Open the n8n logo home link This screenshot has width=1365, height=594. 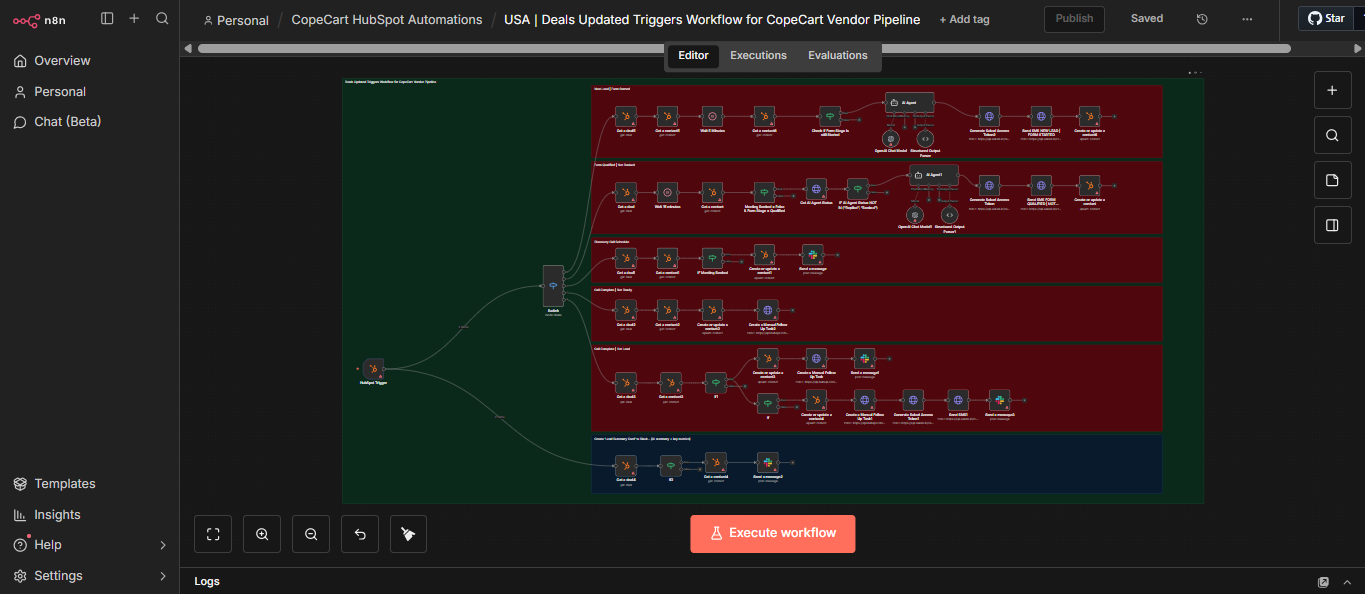click(x=39, y=19)
